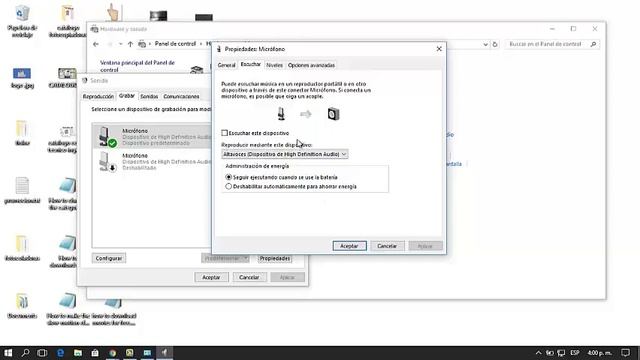Image resolution: width=640 pixels, height=360 pixels.
Task: Switch to Reproducción tab in Sonido
Action: [98, 97]
